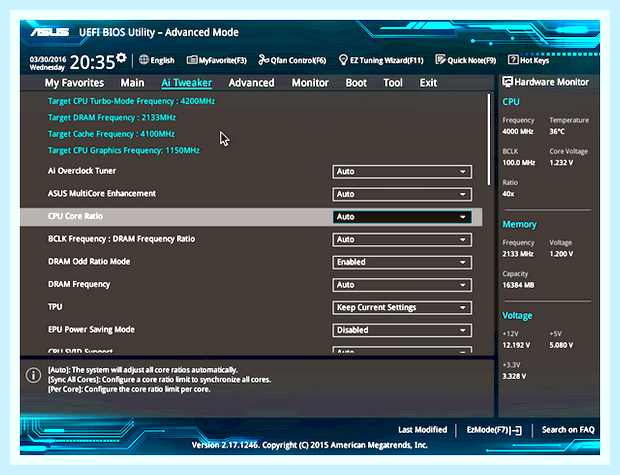Screen dimensions: 620x475
Task: Go to the Boot tab
Action: pos(356,83)
